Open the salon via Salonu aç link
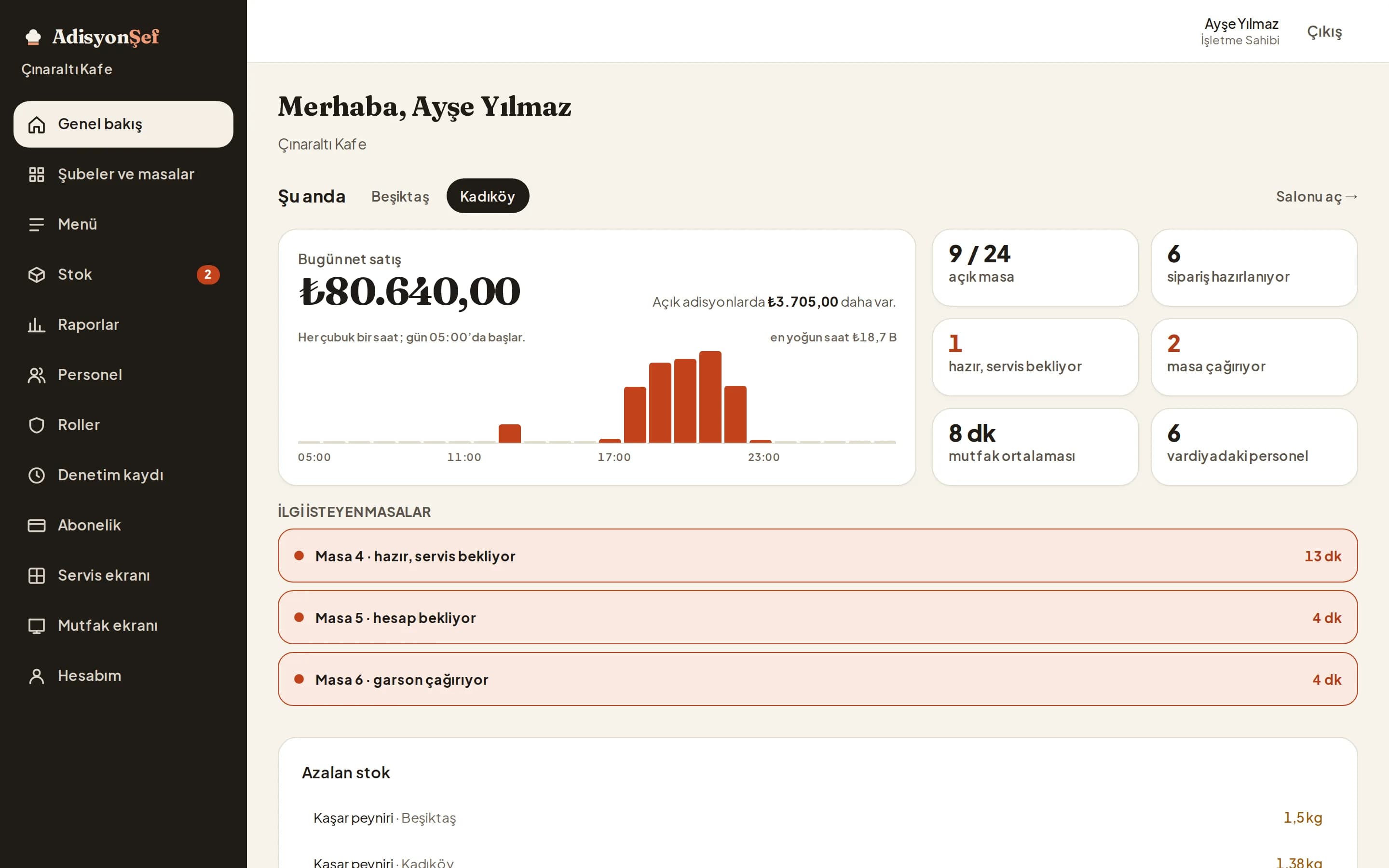Viewport: 1389px width, 868px height. [1317, 197]
